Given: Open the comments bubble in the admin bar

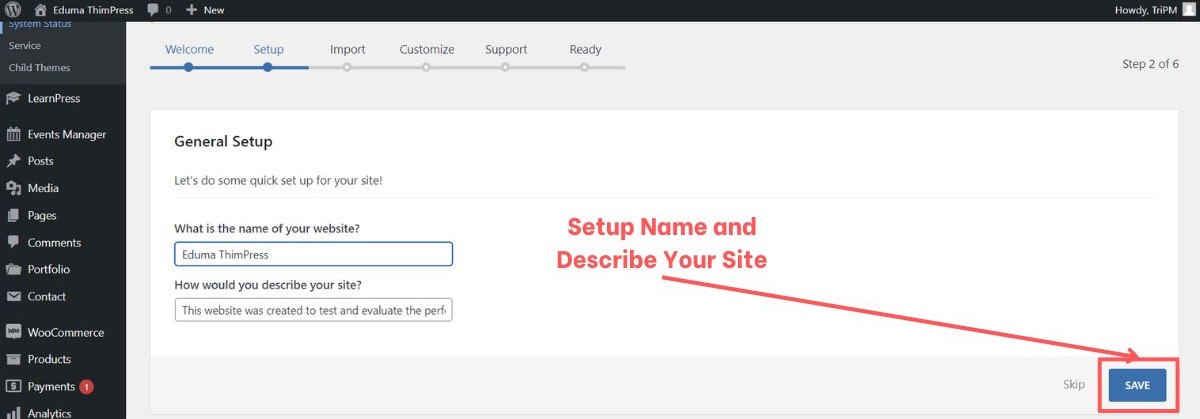Looking at the screenshot, I should pos(152,10).
